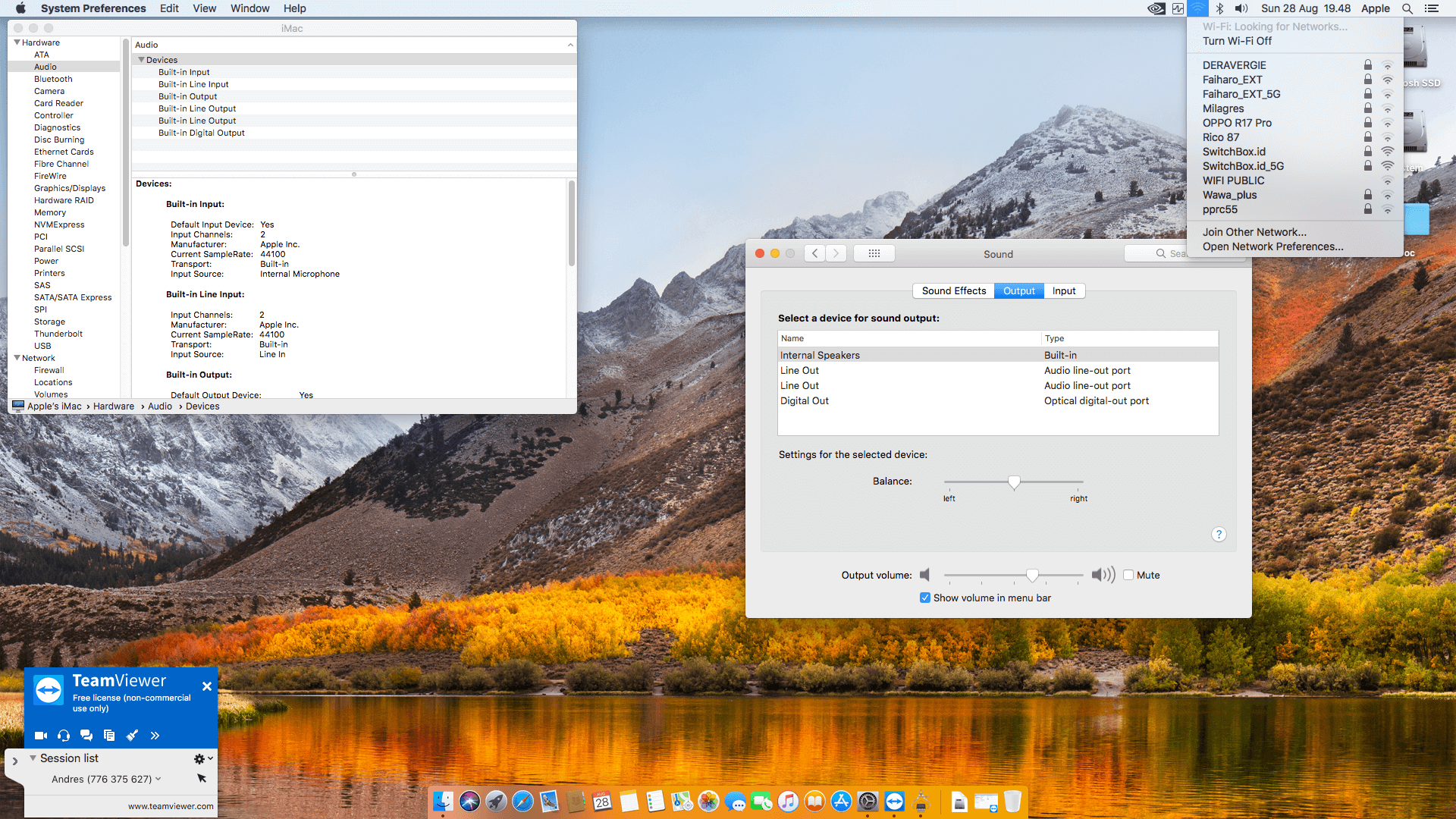Click the TeamViewer paintbrush whiteboard icon
Screen dimensions: 1456x819
click(132, 736)
